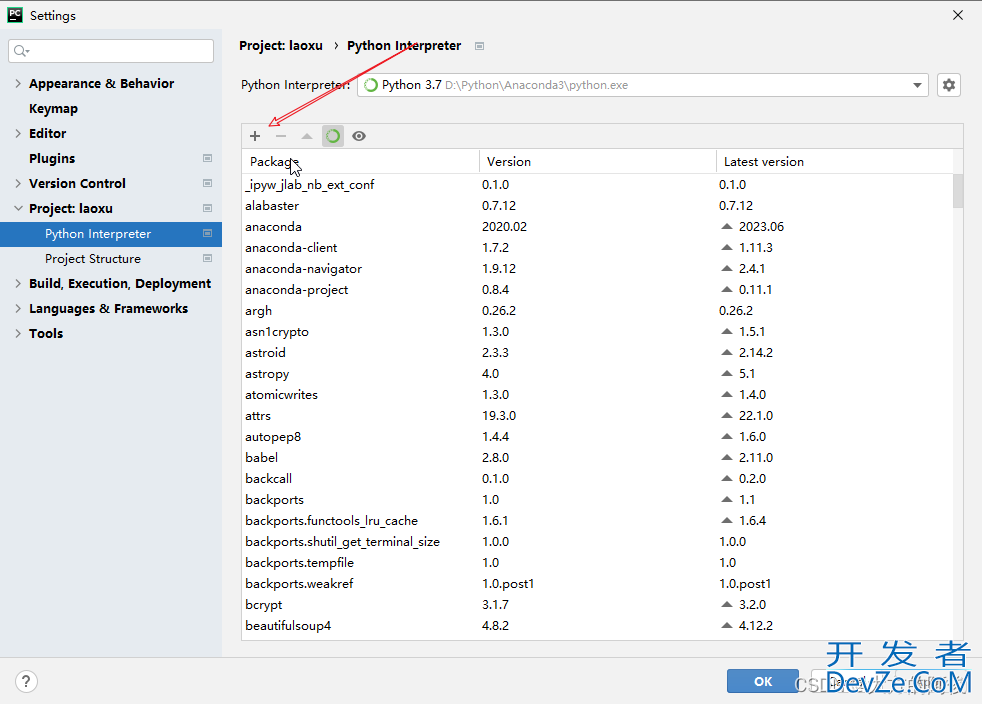The image size is (982, 704).
Task: Click the package list vertical scrollbar
Action: click(x=958, y=192)
